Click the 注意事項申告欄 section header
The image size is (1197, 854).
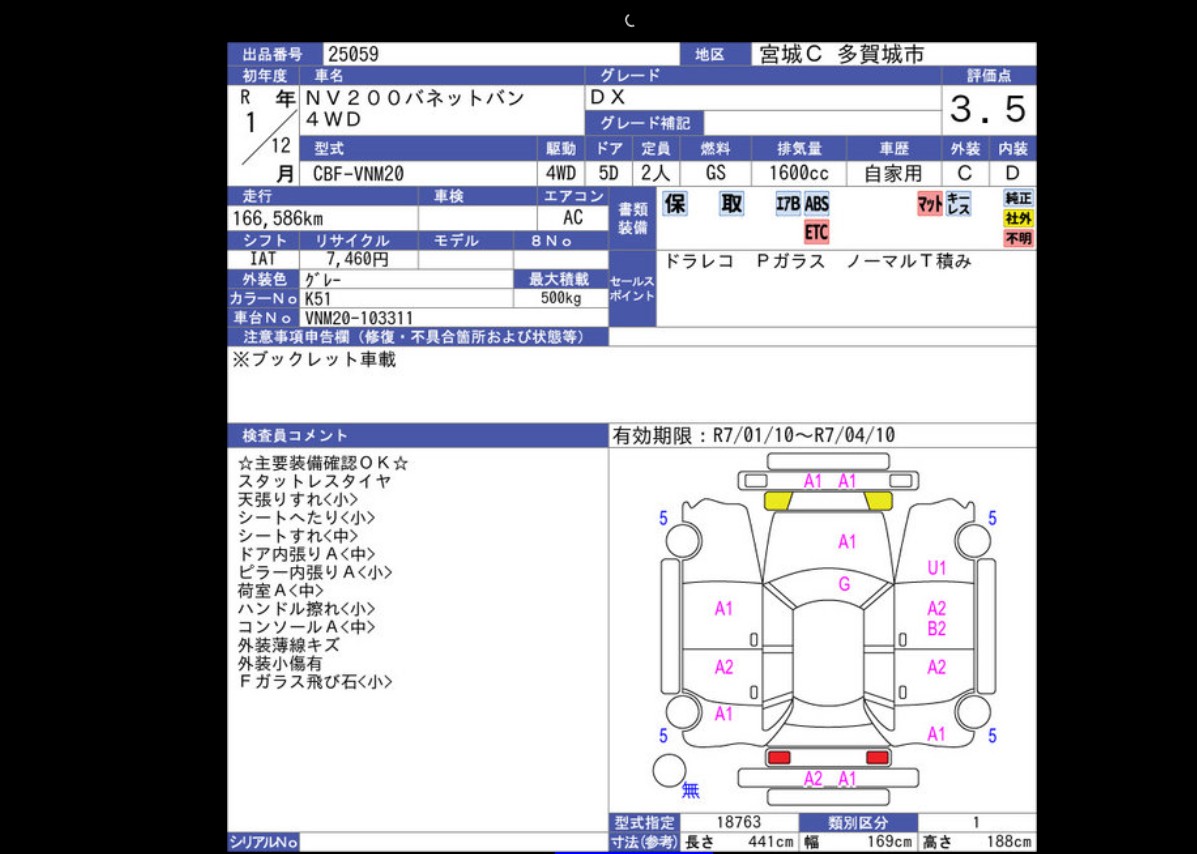[418, 337]
